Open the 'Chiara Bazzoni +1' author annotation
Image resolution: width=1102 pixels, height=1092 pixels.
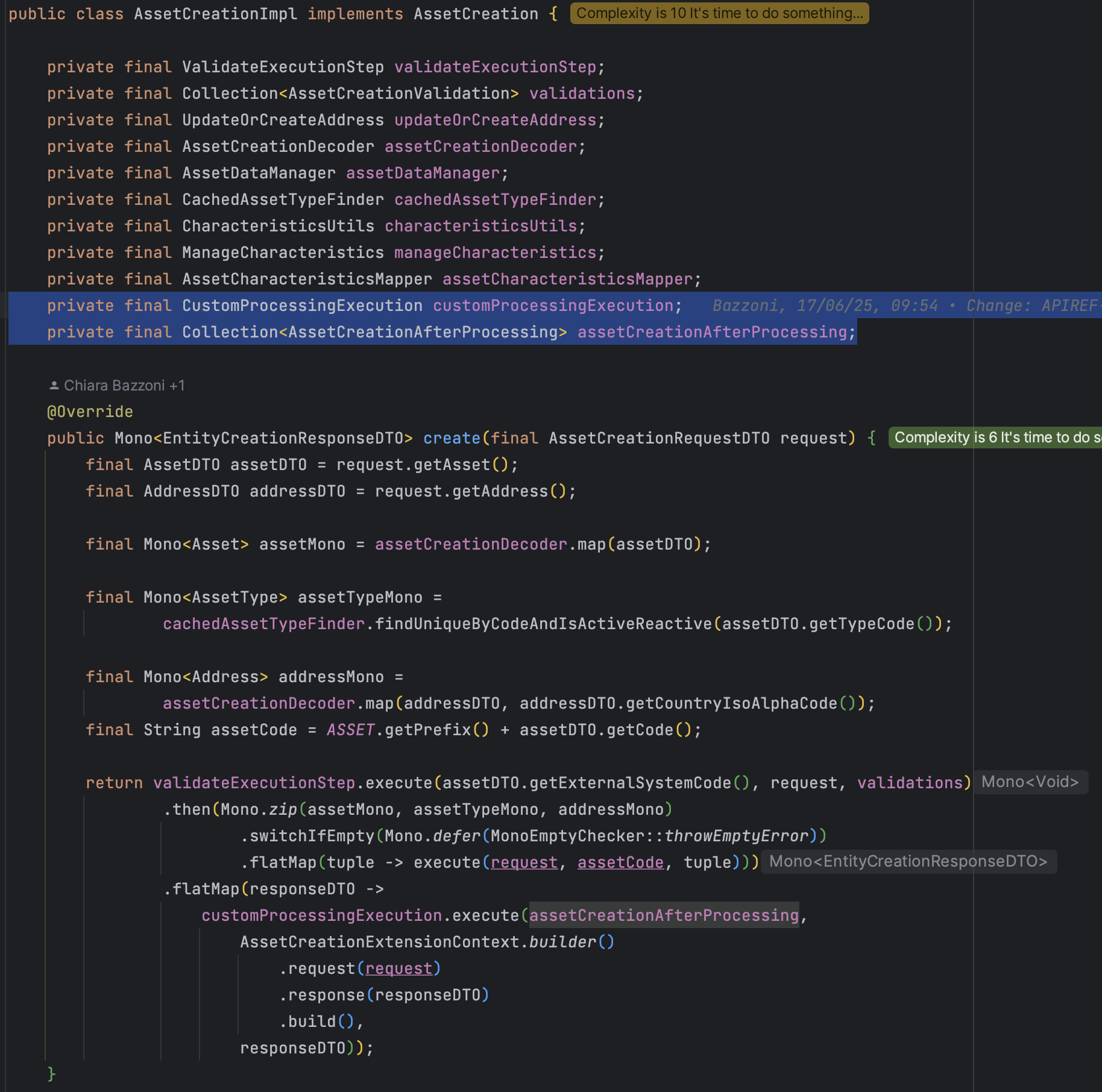click(124, 385)
